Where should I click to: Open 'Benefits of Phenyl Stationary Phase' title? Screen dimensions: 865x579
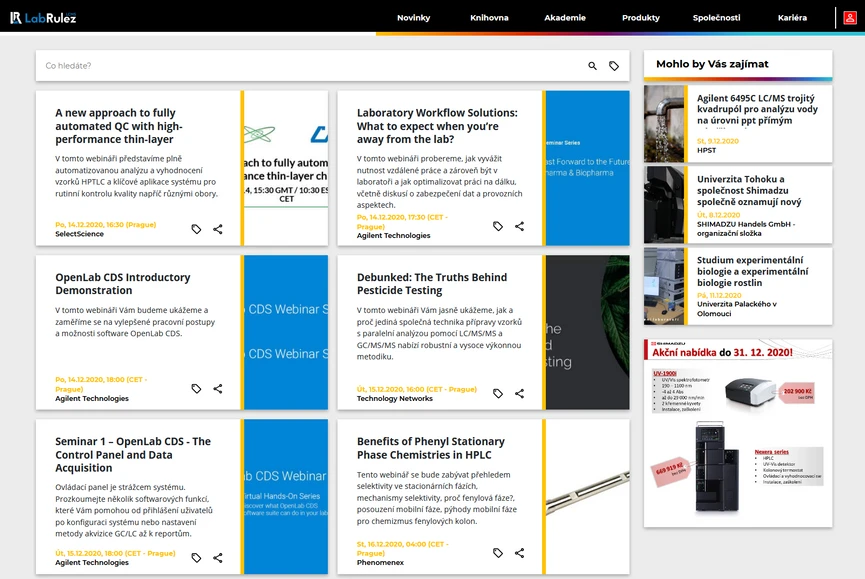coord(430,448)
